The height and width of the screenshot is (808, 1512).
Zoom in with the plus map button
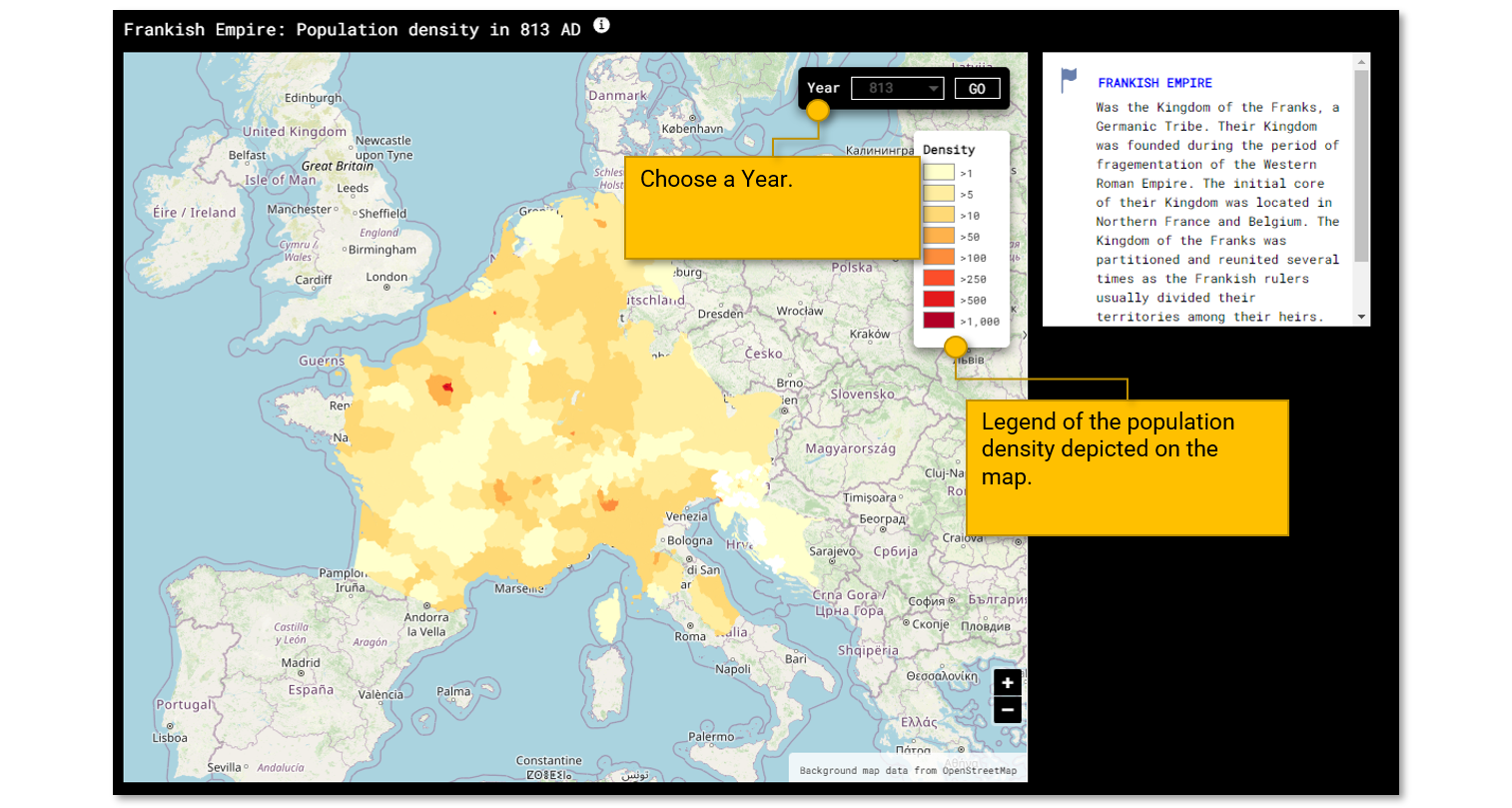1008,682
